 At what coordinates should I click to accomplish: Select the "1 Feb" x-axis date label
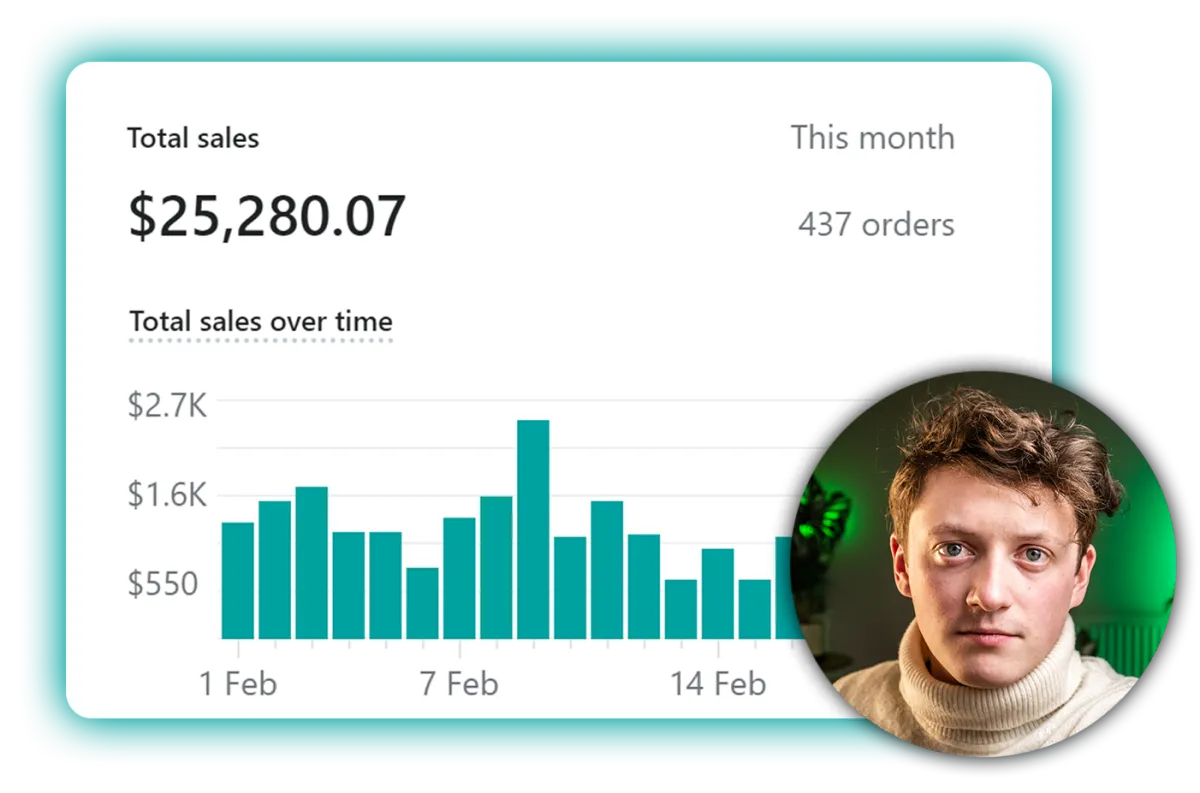click(238, 684)
